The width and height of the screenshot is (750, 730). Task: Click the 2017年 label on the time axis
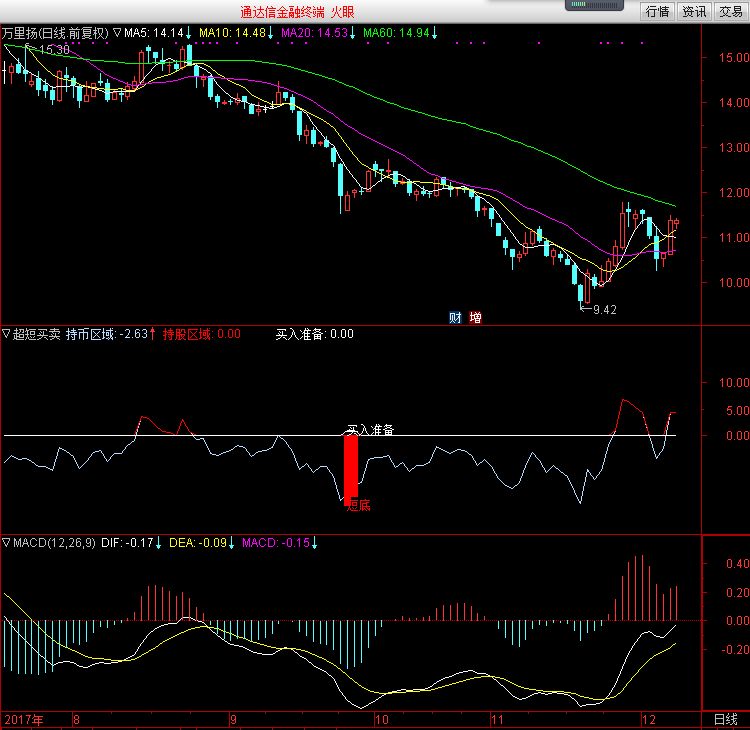click(24, 719)
